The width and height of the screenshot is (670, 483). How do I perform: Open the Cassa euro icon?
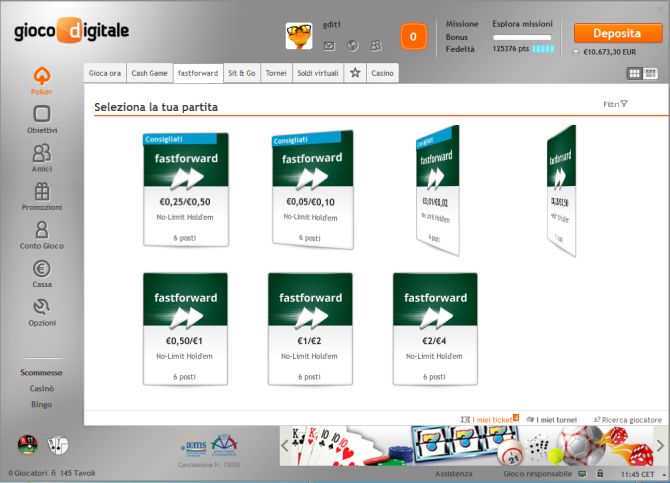[x=42, y=274]
